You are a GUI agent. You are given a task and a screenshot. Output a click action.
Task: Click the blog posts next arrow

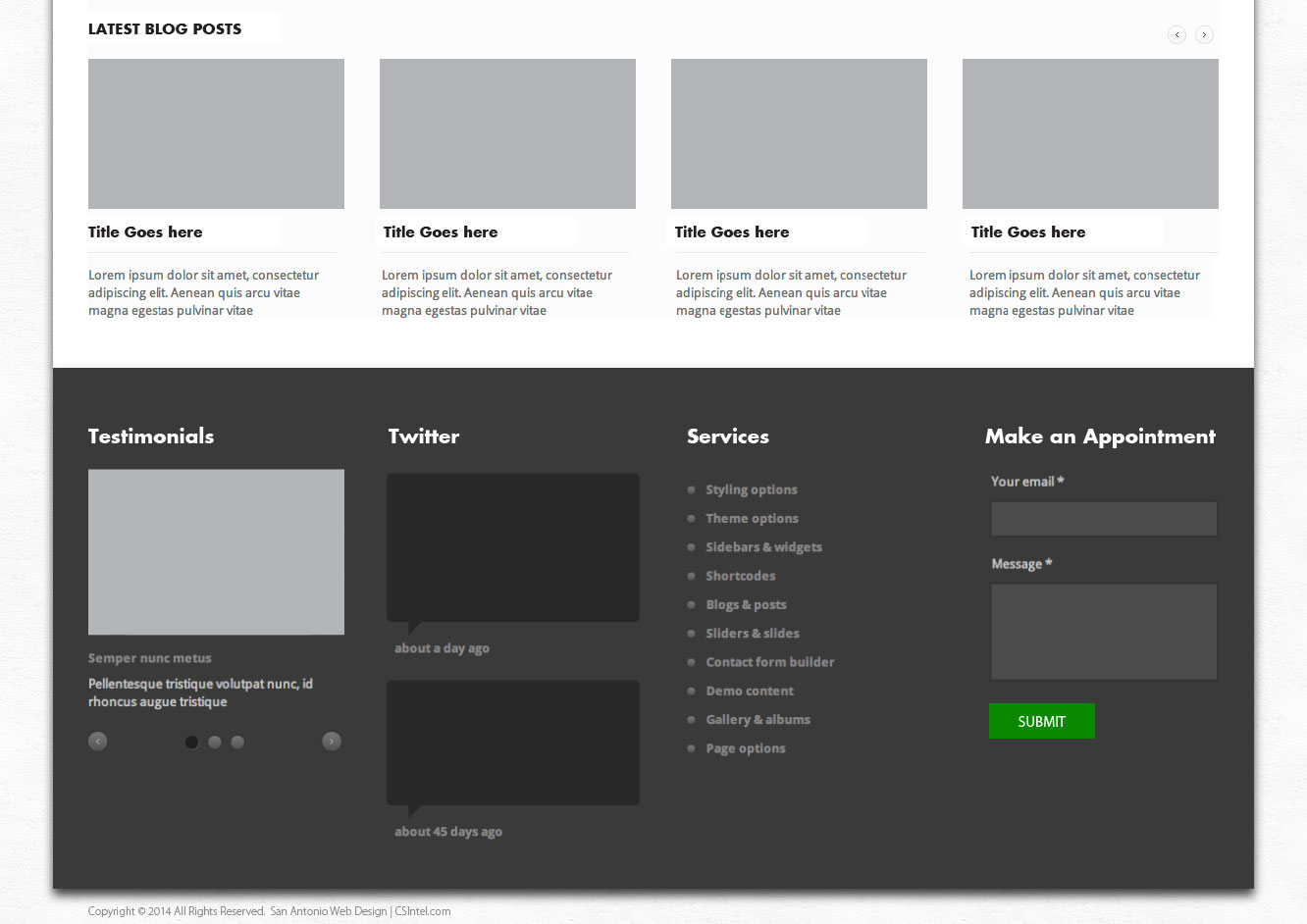[x=1204, y=35]
